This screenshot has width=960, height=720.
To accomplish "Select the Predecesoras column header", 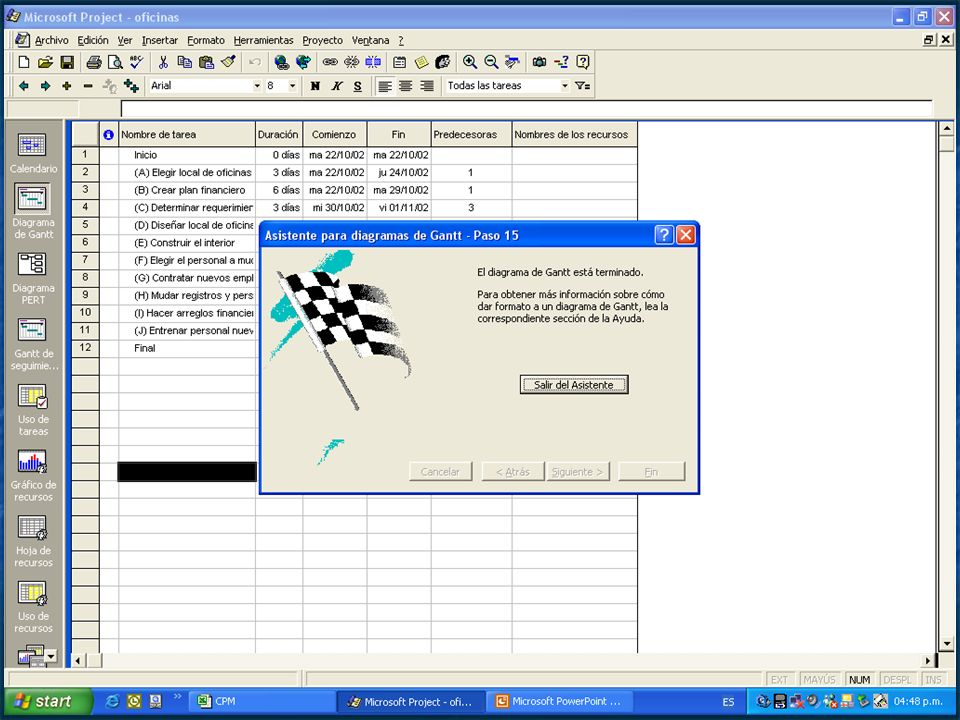I will coord(471,135).
